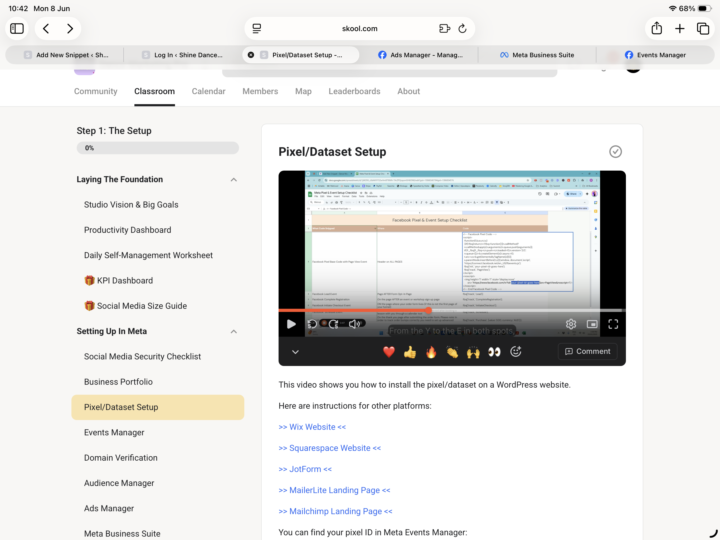Mark Pixel/Dataset Setup lesson complete

(x=615, y=152)
